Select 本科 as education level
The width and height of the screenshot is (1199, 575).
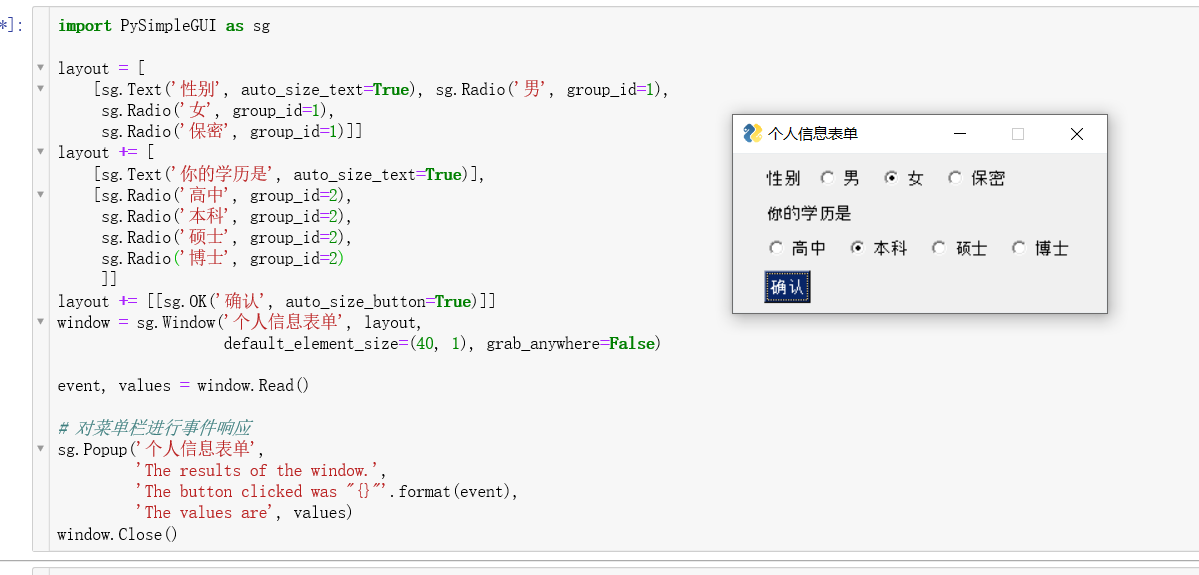point(857,248)
